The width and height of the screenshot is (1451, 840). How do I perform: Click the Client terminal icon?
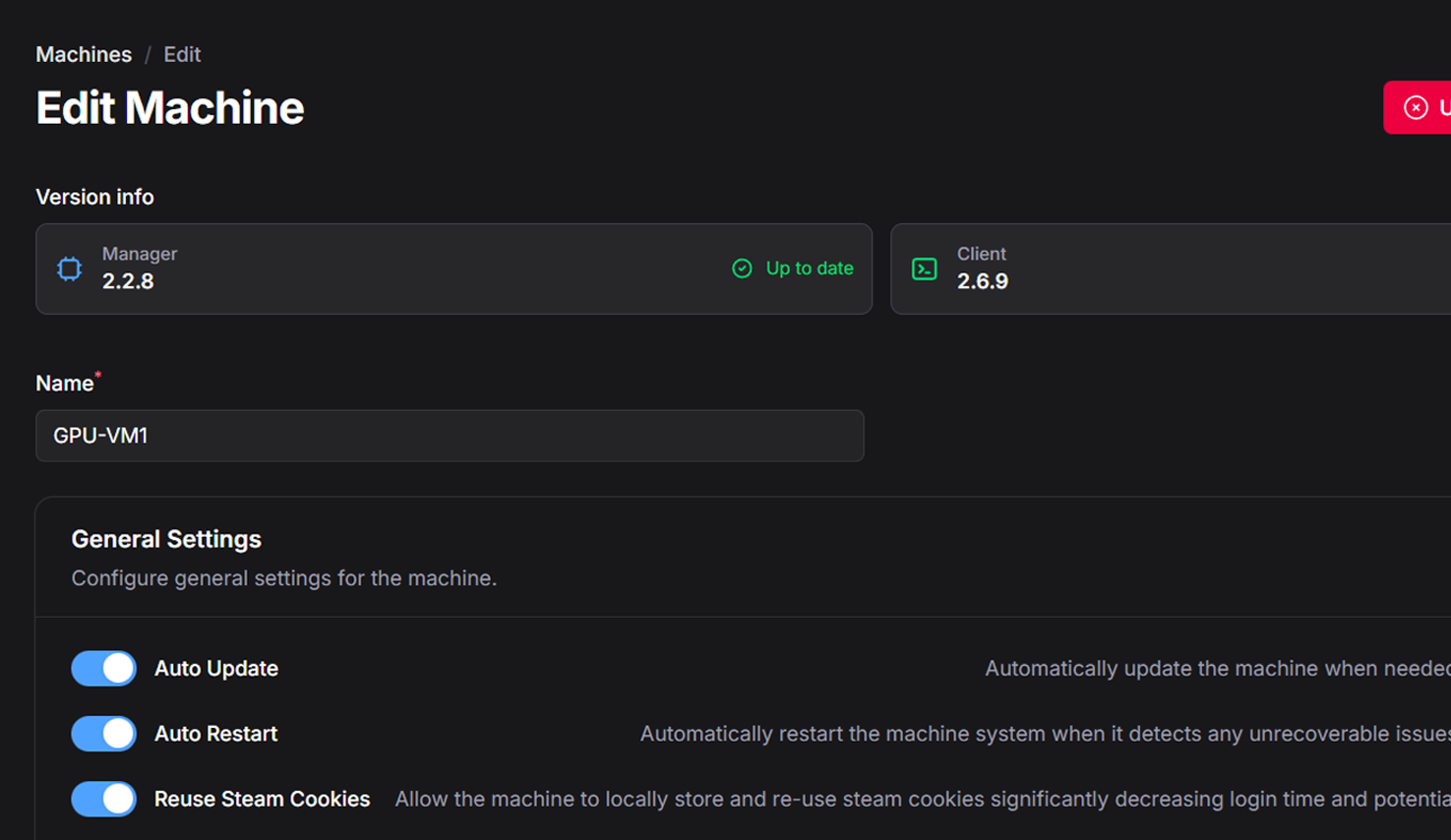tap(925, 269)
